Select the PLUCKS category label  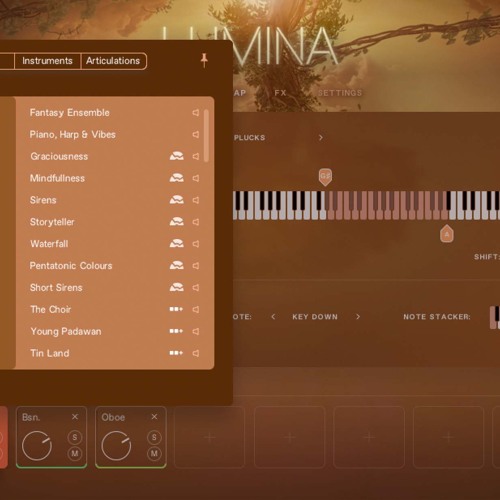click(x=250, y=138)
